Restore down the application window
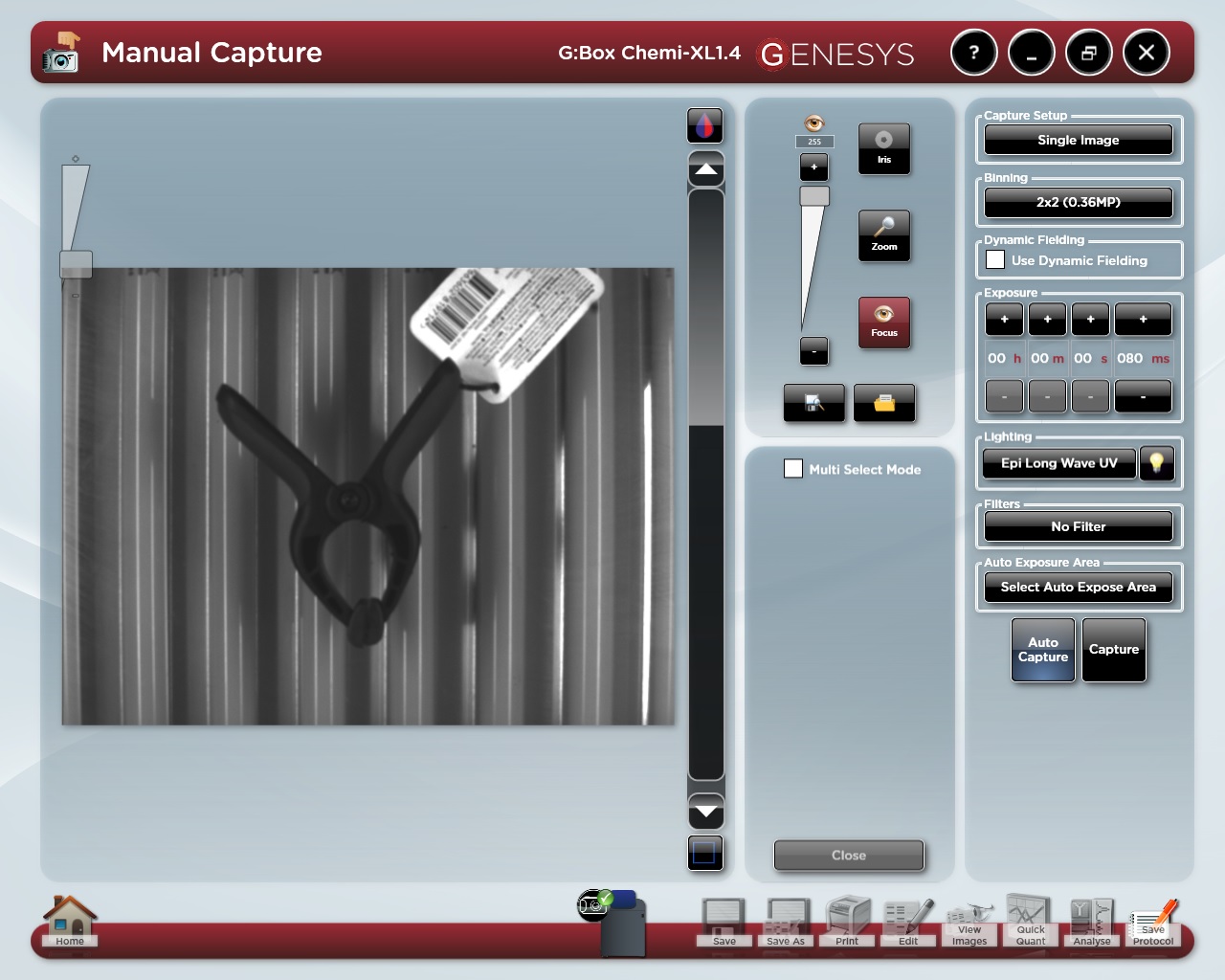 pyautogui.click(x=1089, y=53)
